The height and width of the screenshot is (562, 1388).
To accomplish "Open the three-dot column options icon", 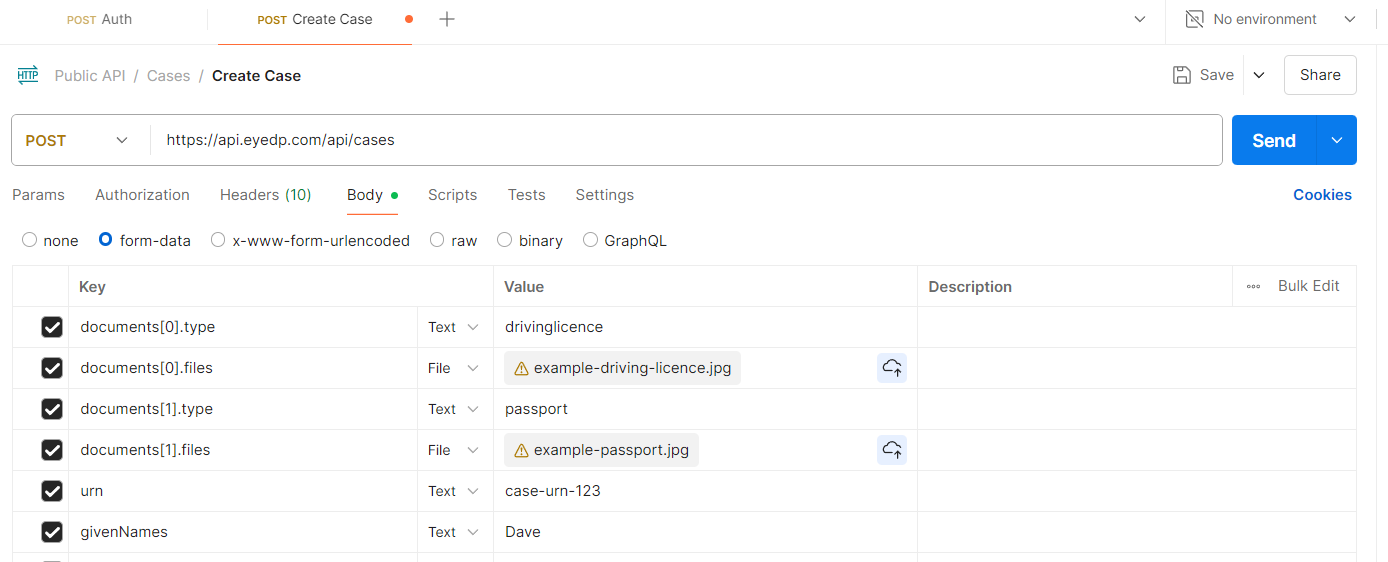I will 1253,286.
